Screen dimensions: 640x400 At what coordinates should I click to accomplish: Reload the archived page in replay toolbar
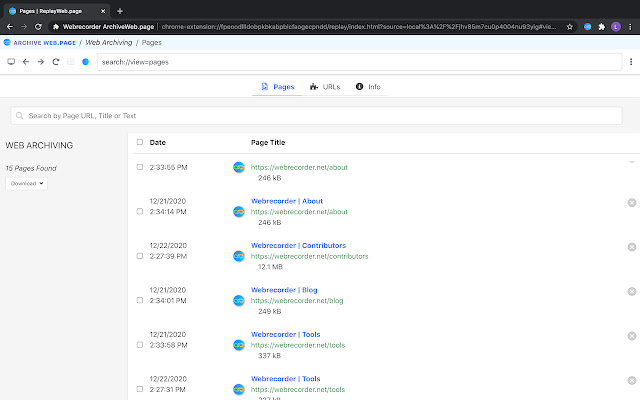point(55,62)
